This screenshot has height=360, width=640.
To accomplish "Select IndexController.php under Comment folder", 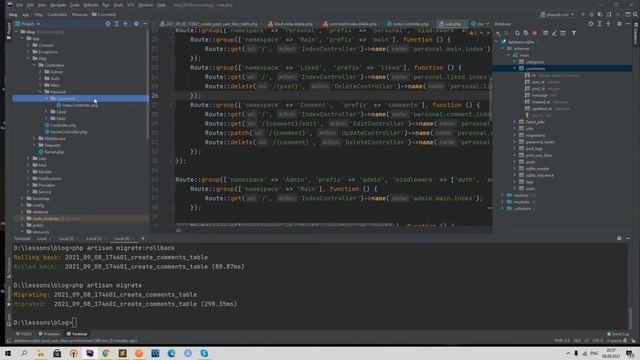I will [78, 105].
